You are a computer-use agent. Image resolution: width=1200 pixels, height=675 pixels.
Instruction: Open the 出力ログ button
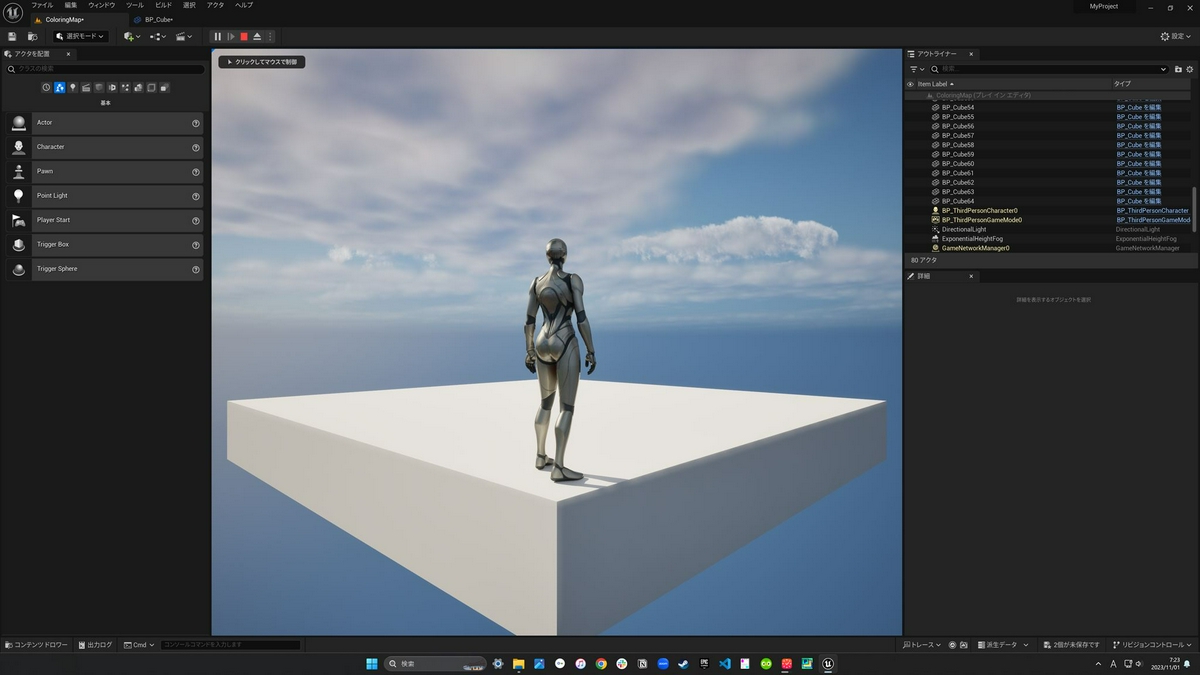(x=94, y=645)
